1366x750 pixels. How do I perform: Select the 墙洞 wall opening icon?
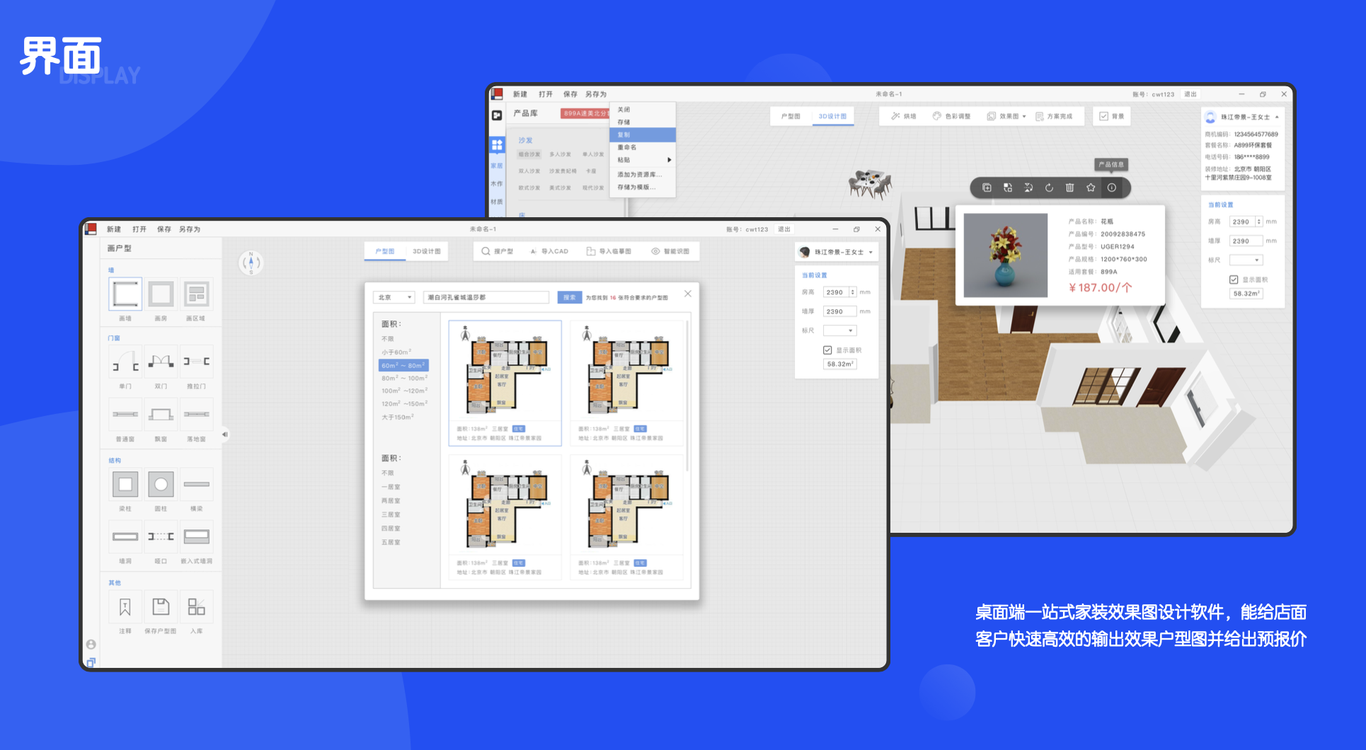[x=125, y=537]
